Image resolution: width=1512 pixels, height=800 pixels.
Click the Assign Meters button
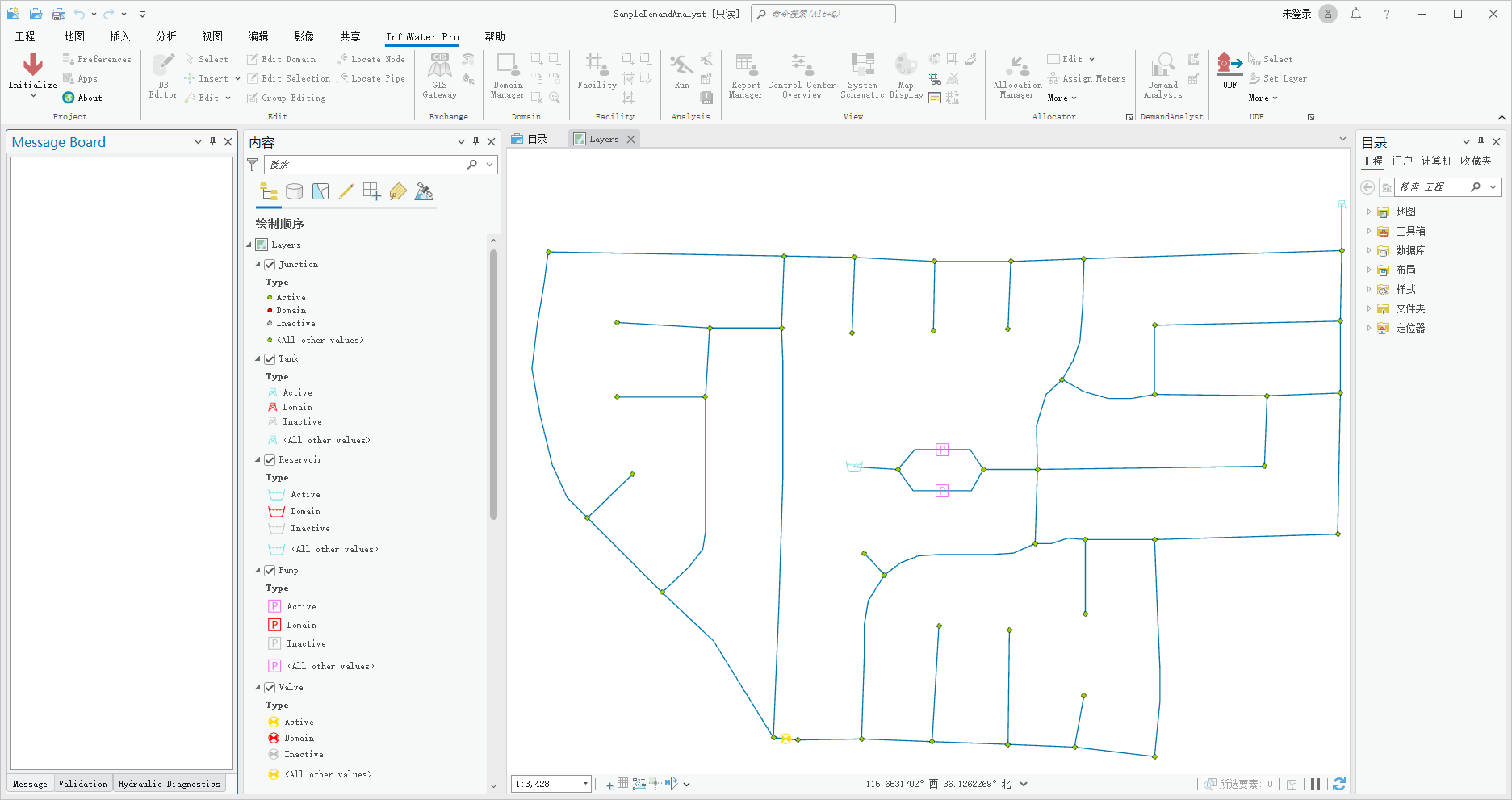coord(1087,78)
